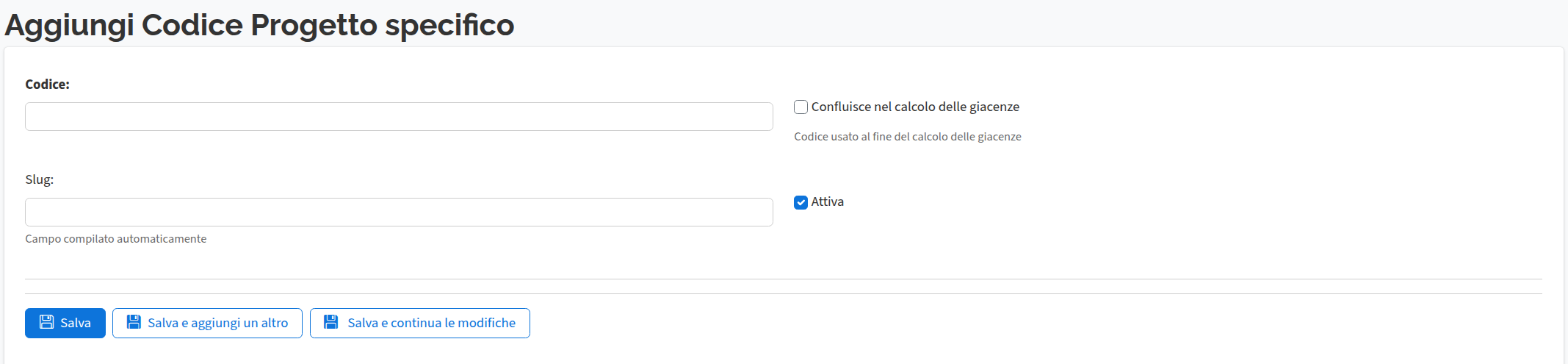Click the 'Confluisce nel calcolo delle giacenze' label text
This screenshot has height=364, width=1568.
click(914, 107)
